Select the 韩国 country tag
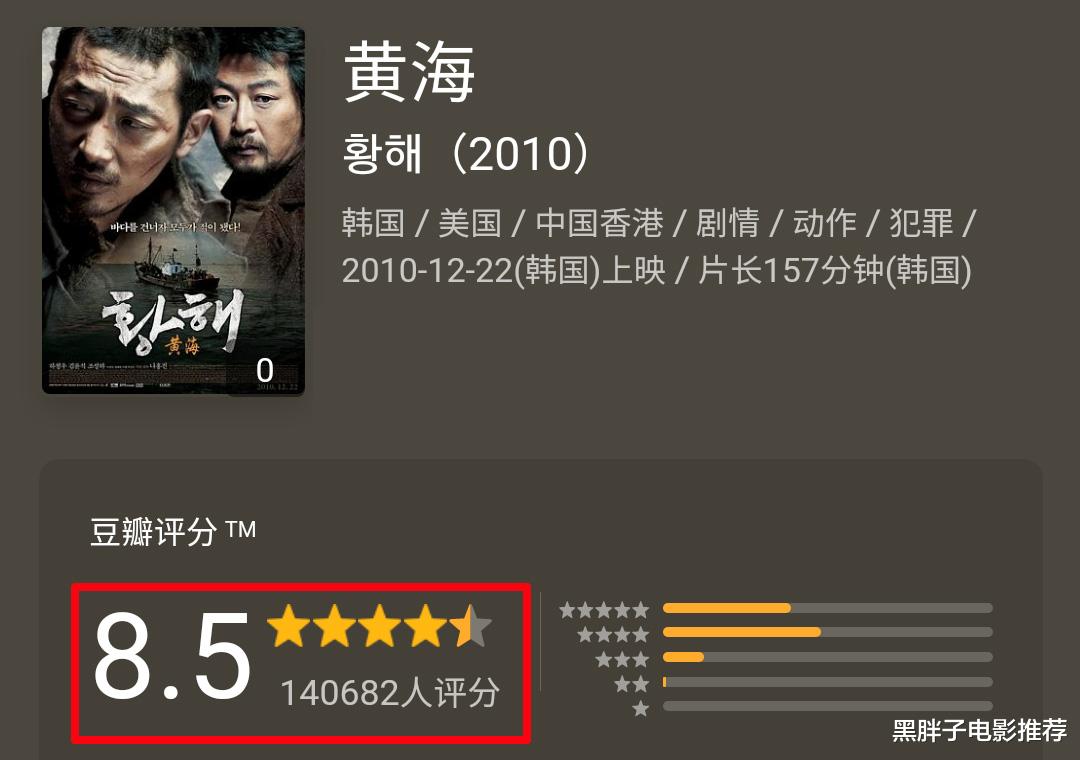Viewport: 1080px width, 760px height. pos(373,223)
